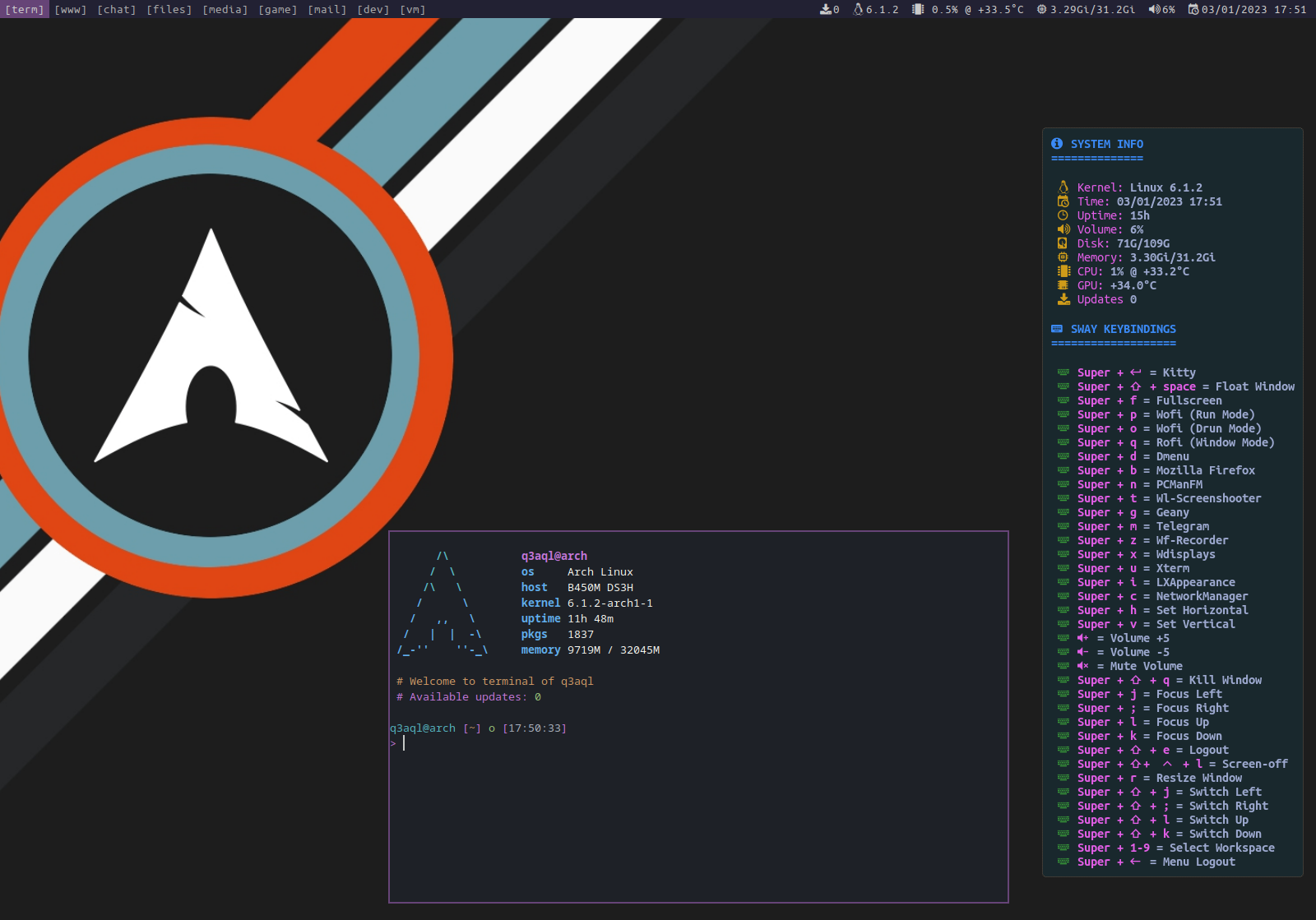Click the 03/01/2023 17:51 date in top bar
The width and height of the screenshot is (1316, 920).
(1253, 10)
